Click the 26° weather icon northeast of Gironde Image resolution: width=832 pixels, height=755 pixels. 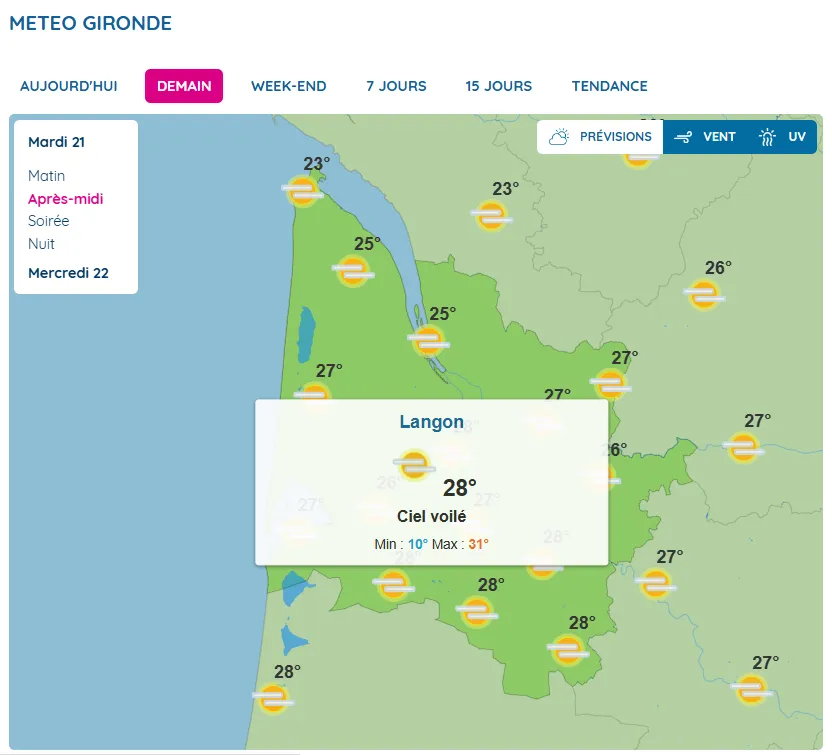pyautogui.click(x=704, y=295)
